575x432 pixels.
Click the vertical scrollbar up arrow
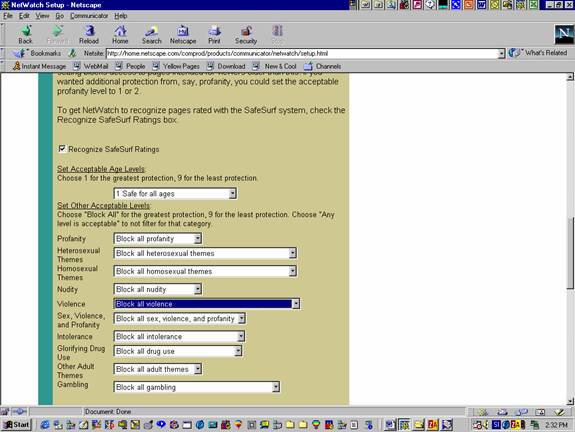pyautogui.click(x=570, y=77)
